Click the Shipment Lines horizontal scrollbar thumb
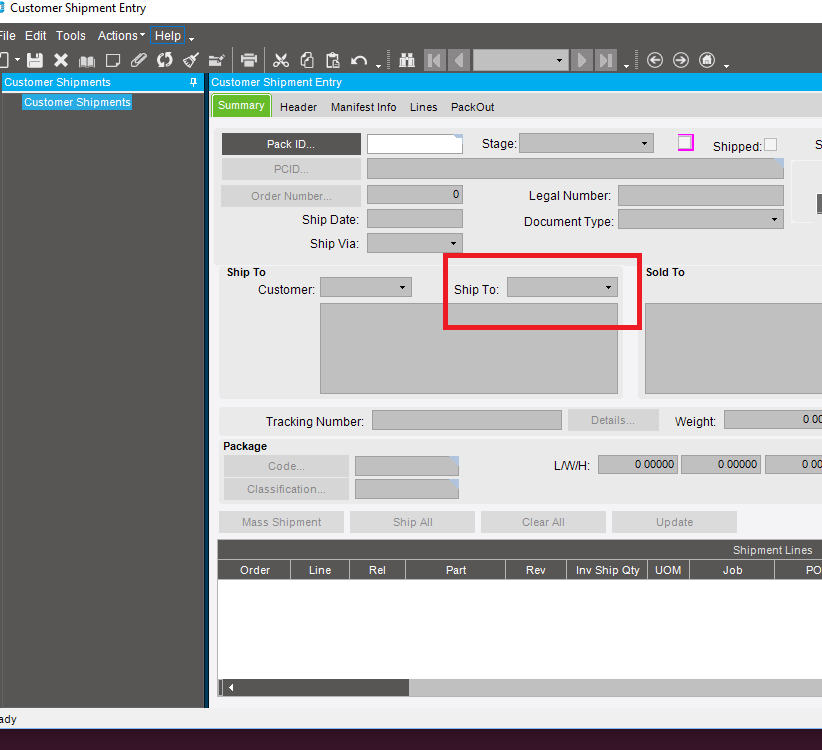The height and width of the screenshot is (750, 822). click(321, 688)
